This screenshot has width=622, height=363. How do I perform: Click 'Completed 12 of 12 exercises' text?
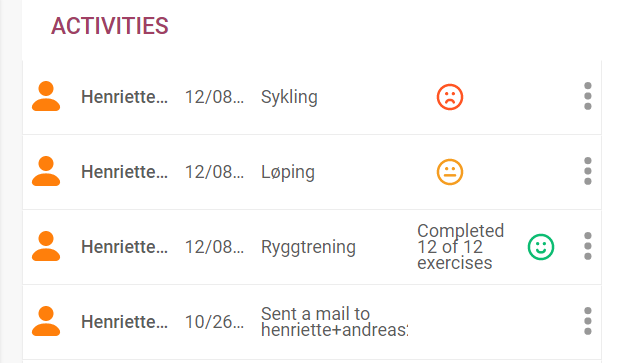461,247
